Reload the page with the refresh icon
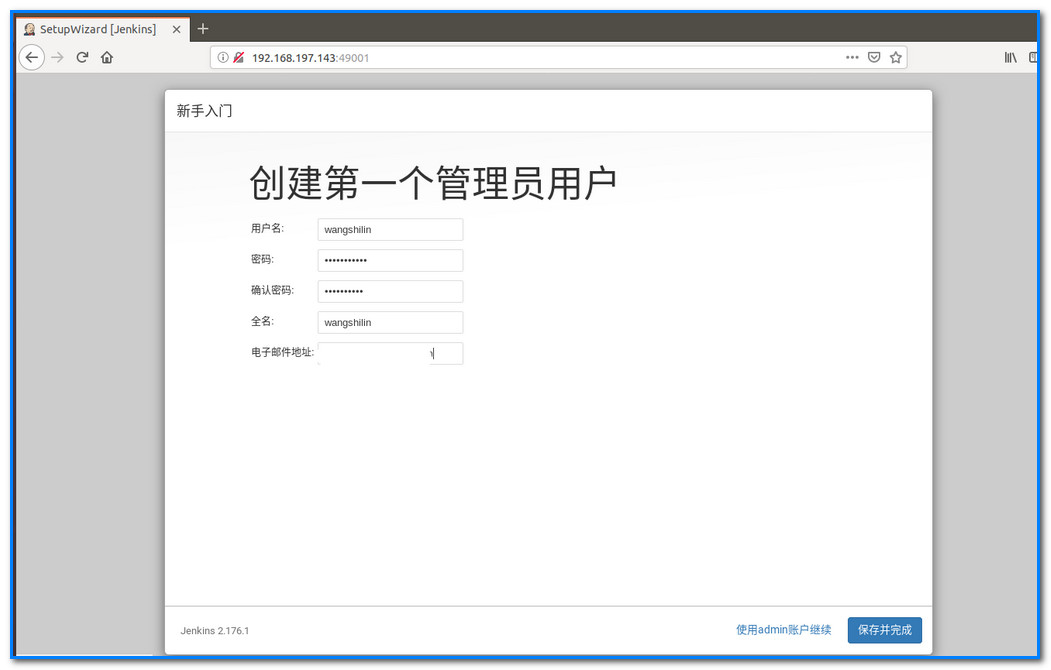Image resolution: width=1051 pixels, height=670 pixels. click(x=82, y=58)
